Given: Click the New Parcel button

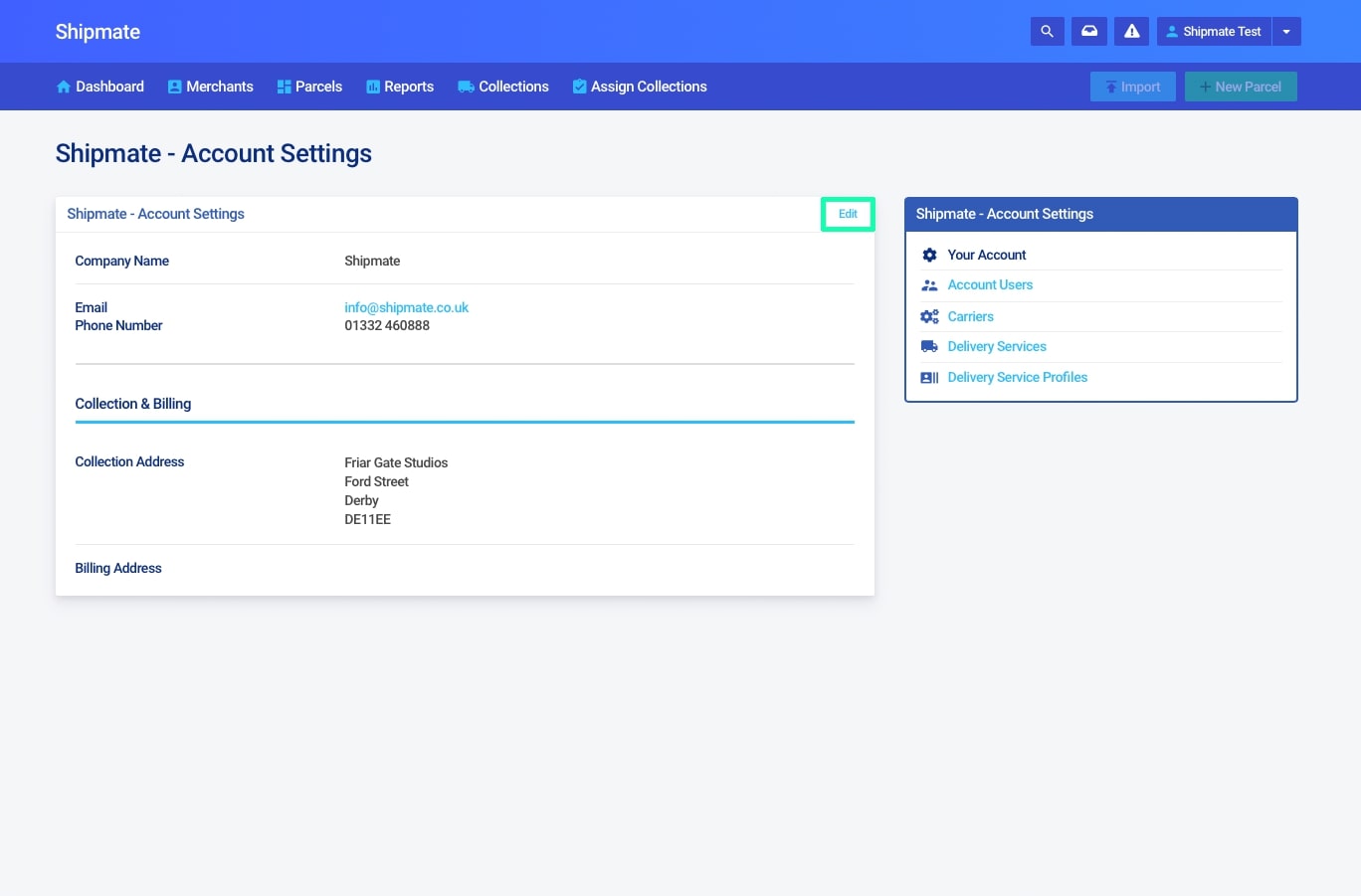Looking at the screenshot, I should 1241,87.
